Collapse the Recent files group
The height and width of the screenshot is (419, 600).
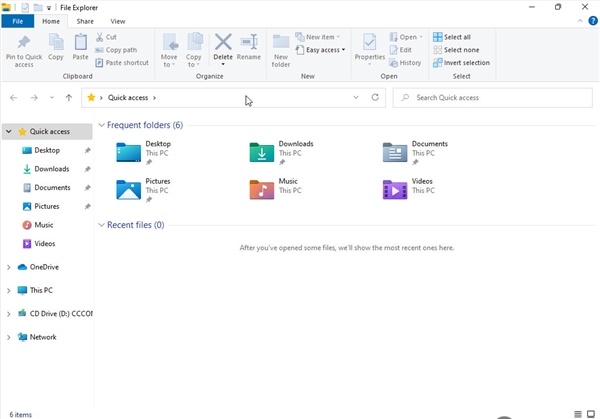point(101,225)
